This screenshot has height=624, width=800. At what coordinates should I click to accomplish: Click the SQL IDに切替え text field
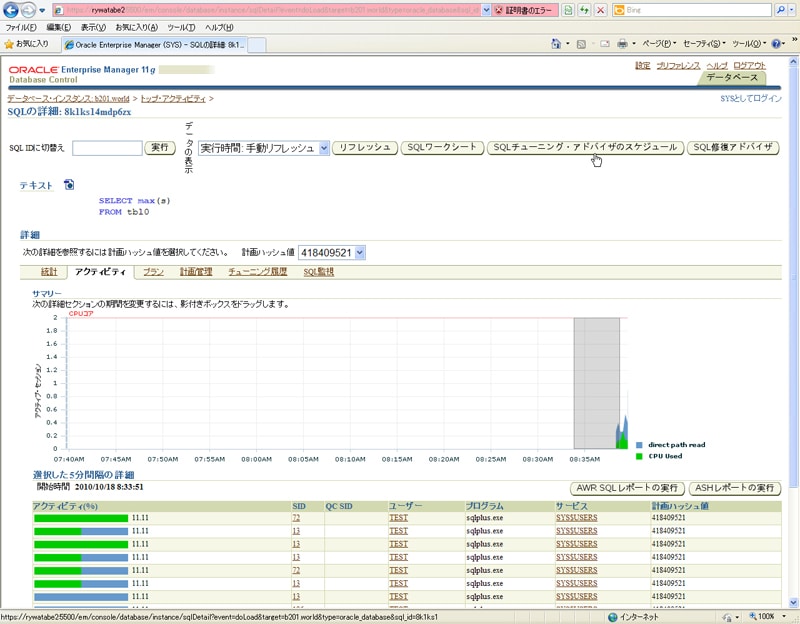107,148
